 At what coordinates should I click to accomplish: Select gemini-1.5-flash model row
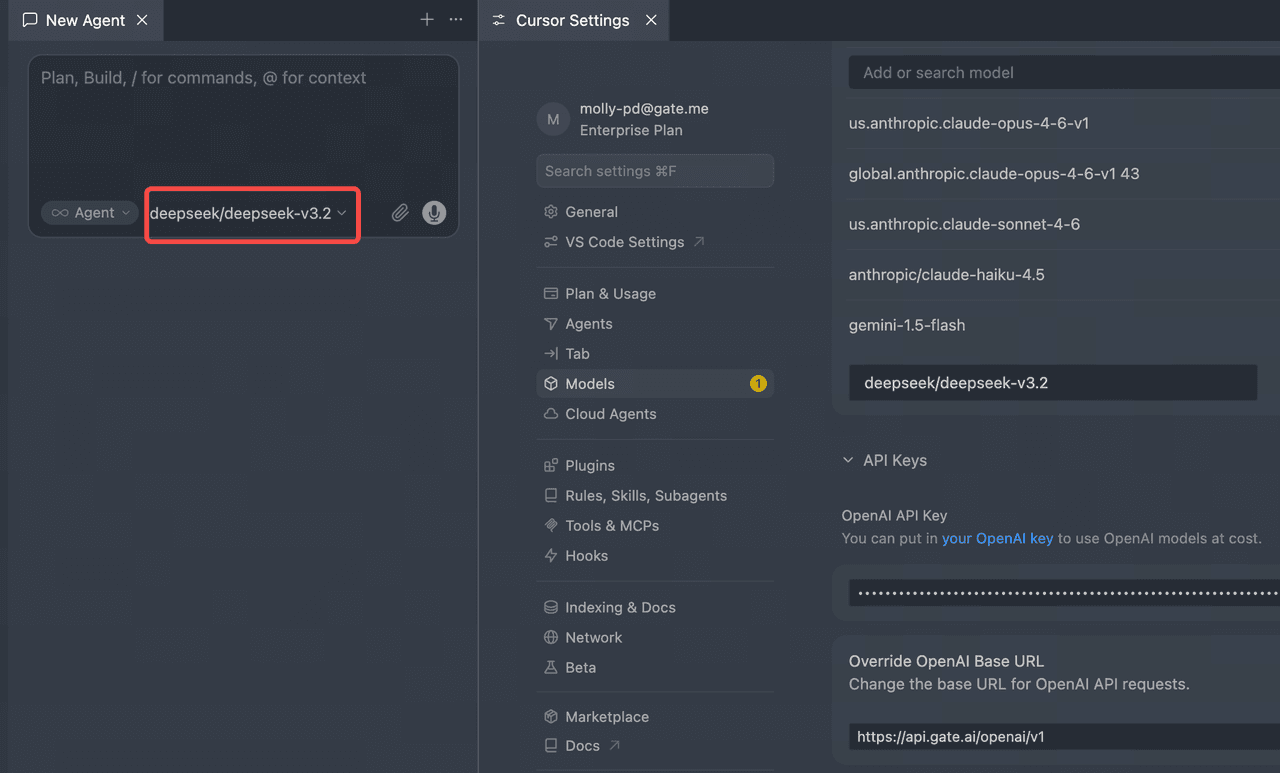pos(1064,325)
